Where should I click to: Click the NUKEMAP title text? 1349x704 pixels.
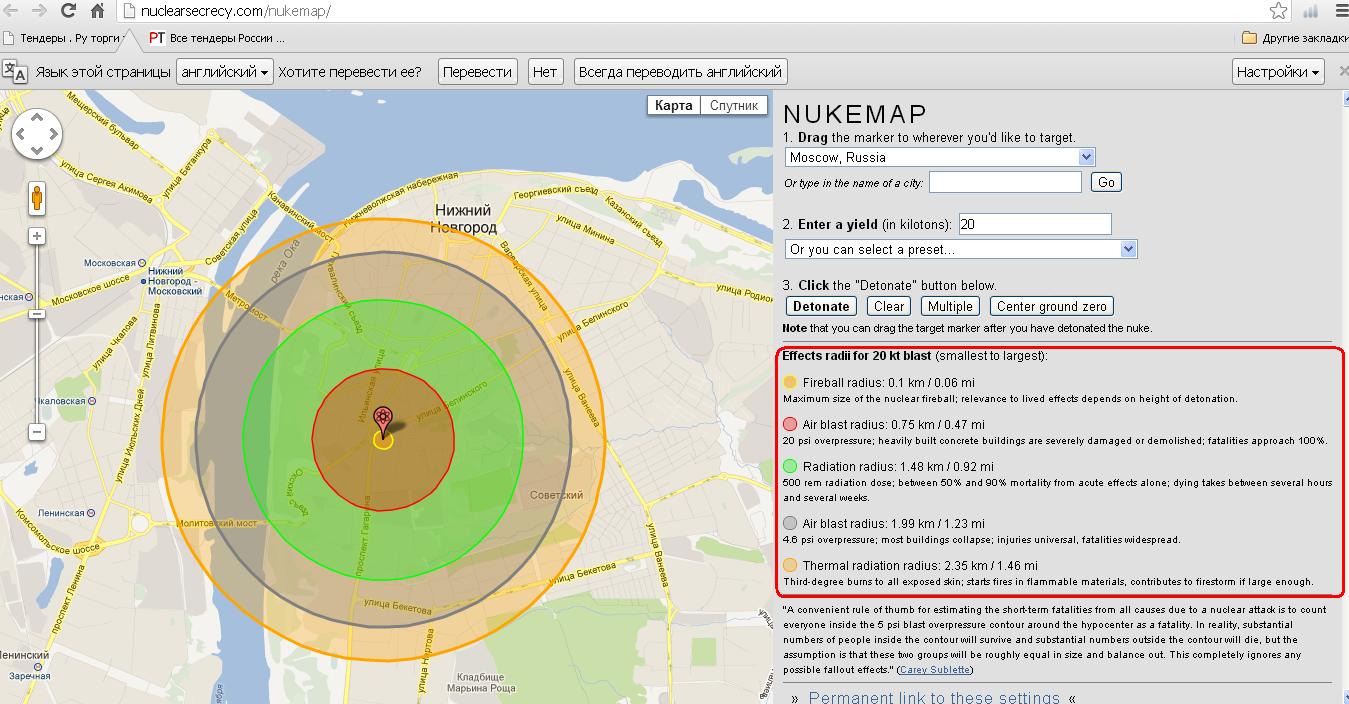coord(855,114)
